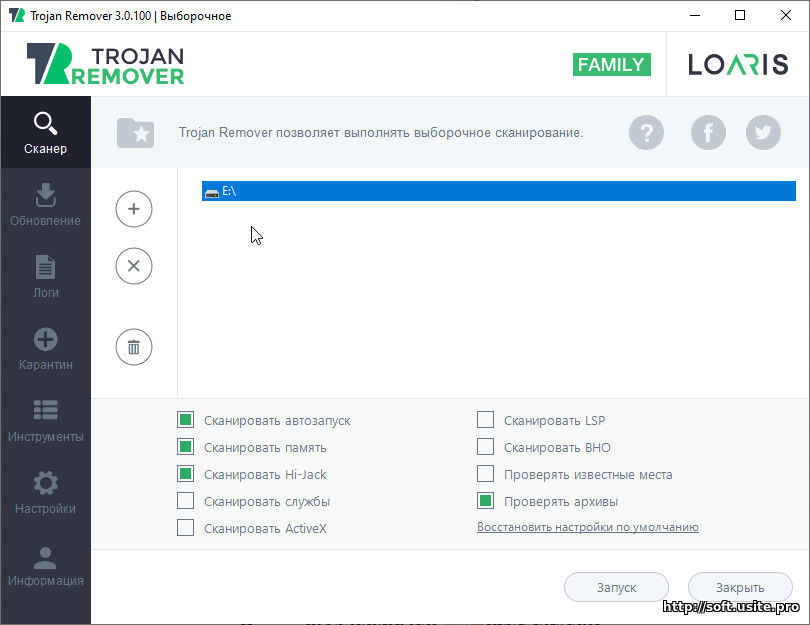Viewport: 810px width, 625px height.
Task: Open the Инструменты section
Action: click(x=45, y=420)
